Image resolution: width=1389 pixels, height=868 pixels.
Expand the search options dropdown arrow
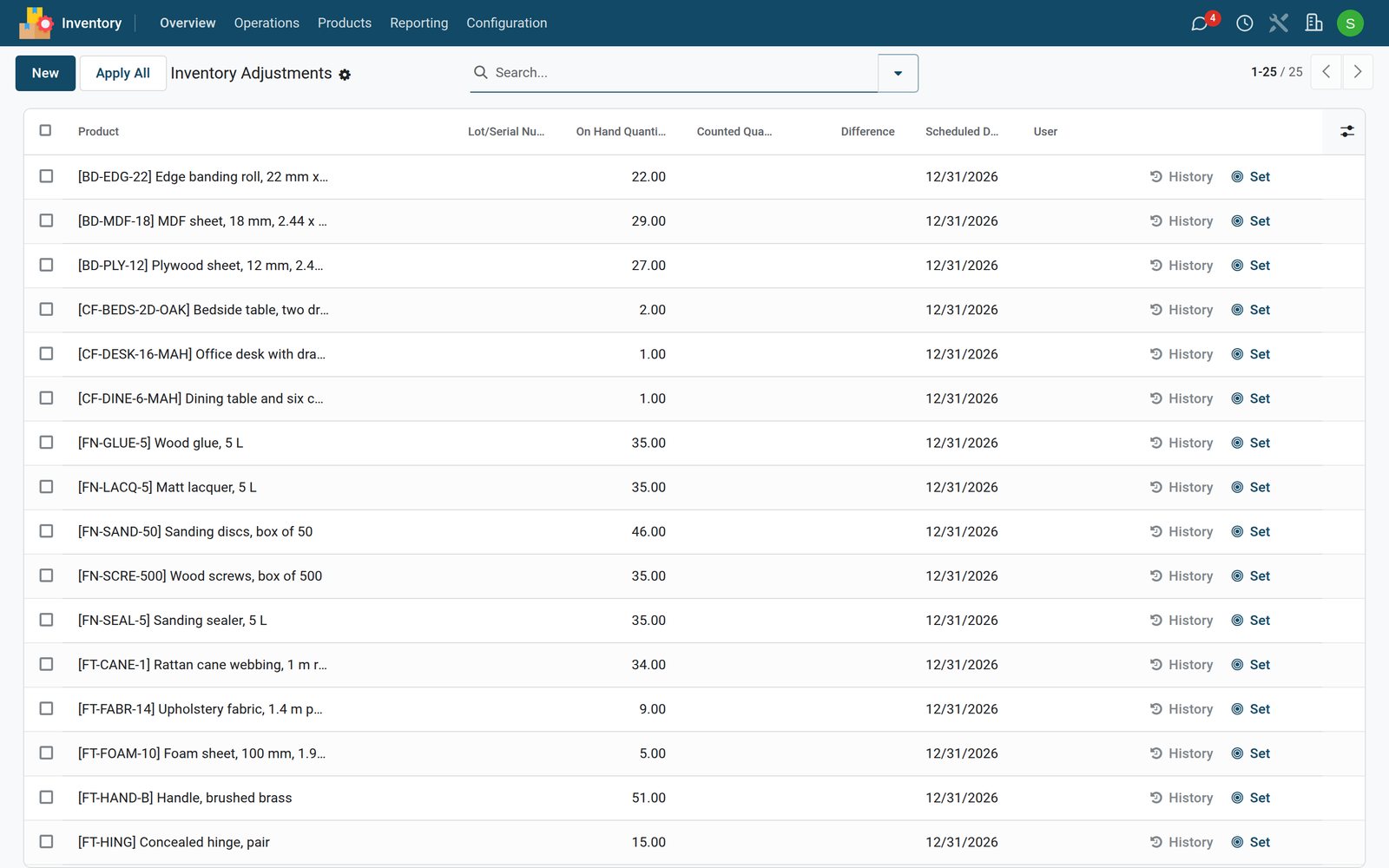click(898, 73)
